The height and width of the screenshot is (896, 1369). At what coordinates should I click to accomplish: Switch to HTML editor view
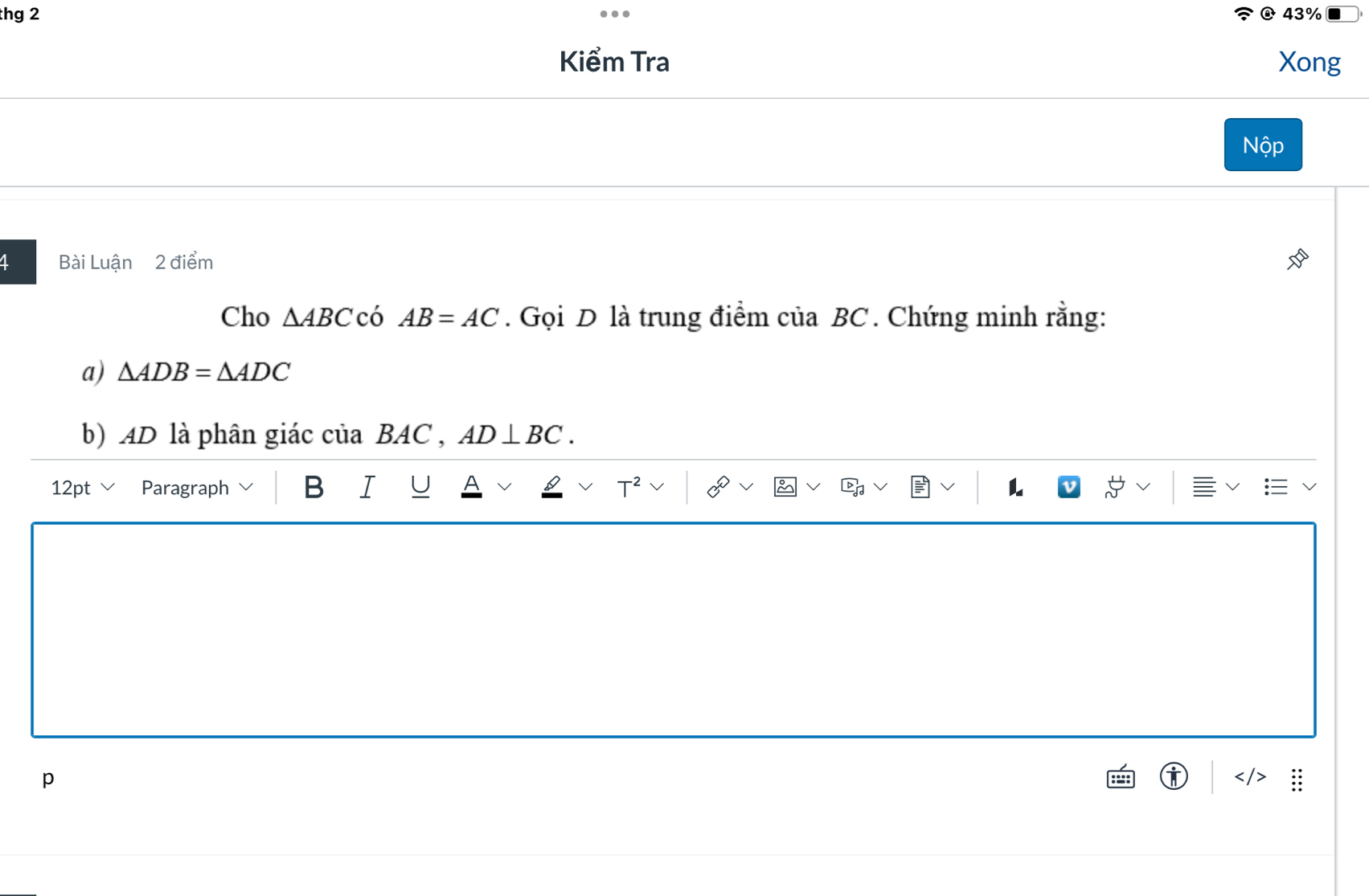pos(1250,776)
